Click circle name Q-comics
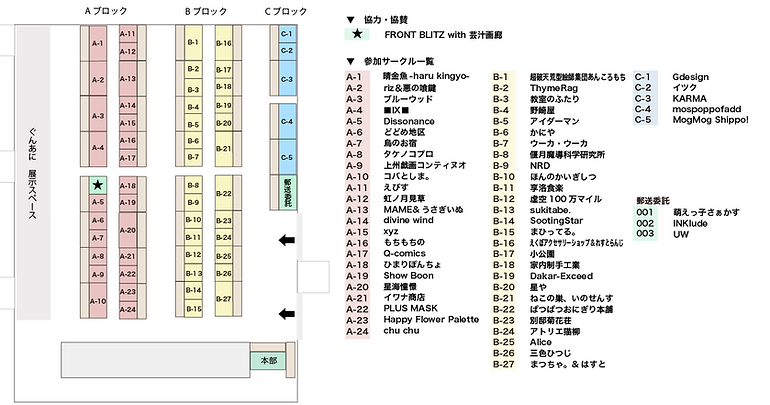Screen dimensions: 770x405 404,253
